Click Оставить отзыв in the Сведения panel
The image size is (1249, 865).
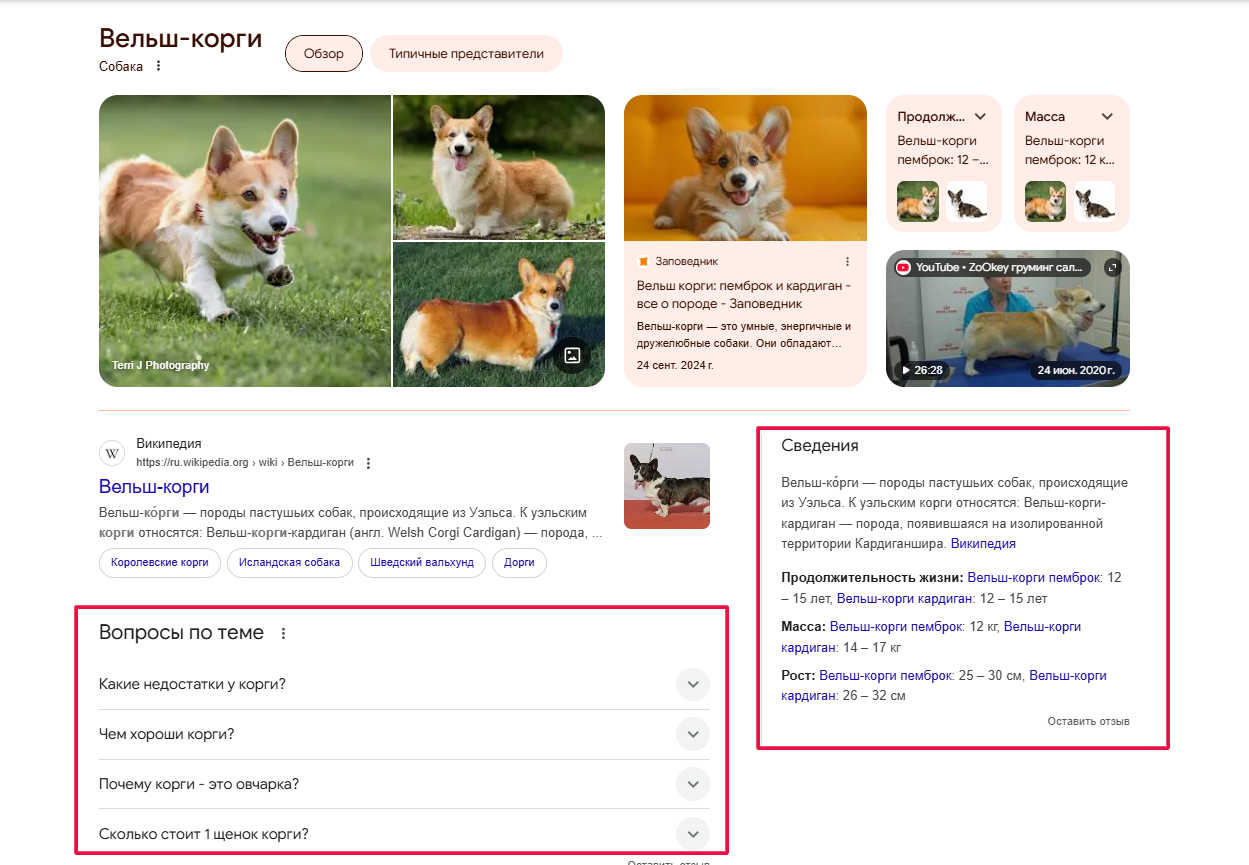click(x=1088, y=721)
